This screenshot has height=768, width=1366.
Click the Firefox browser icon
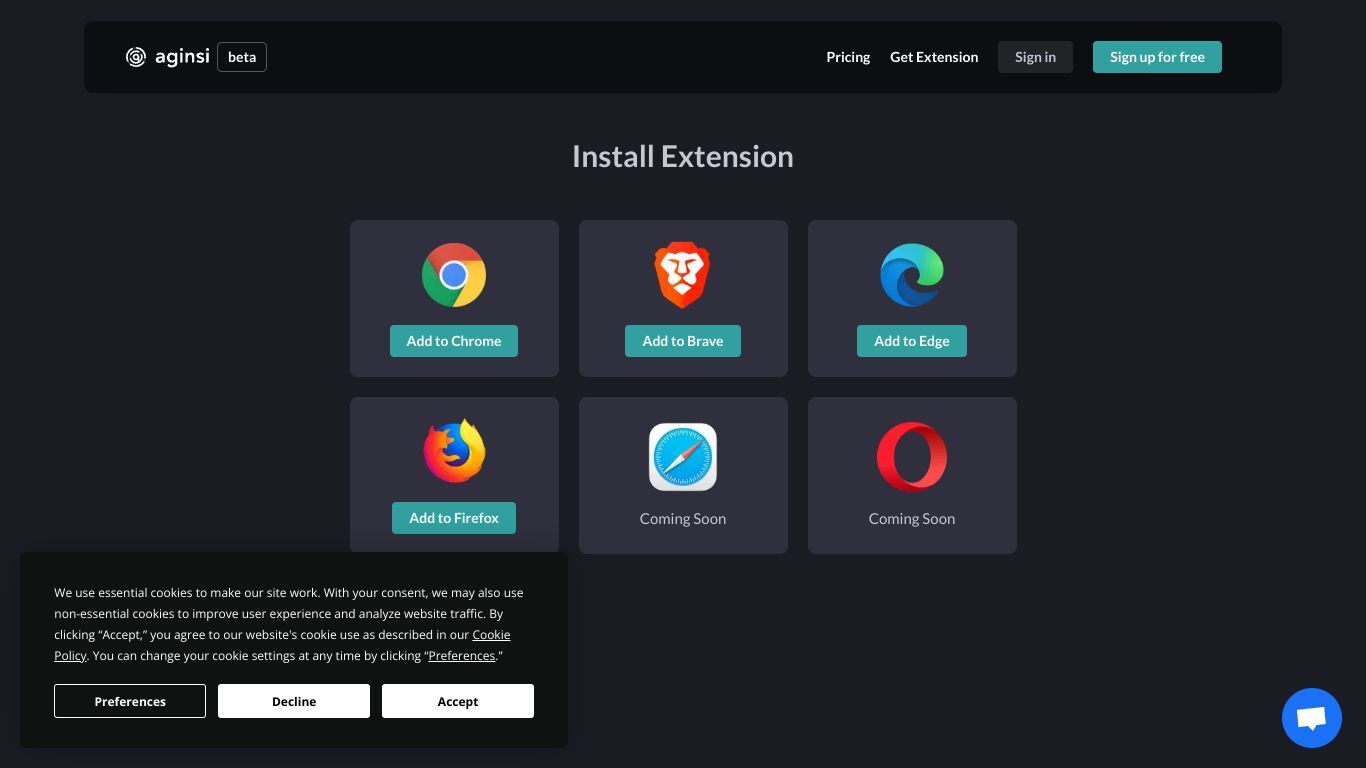pos(454,451)
